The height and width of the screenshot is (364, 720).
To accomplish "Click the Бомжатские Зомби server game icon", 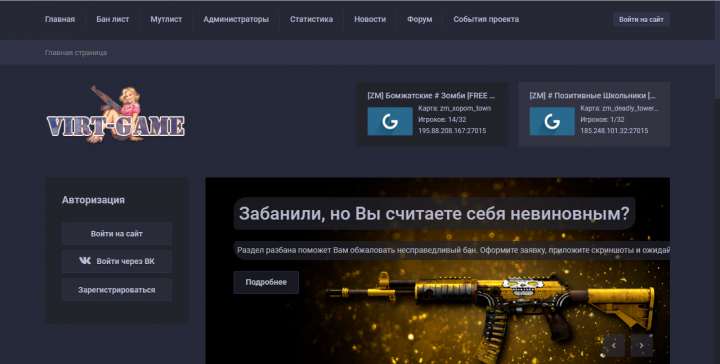I will [x=390, y=121].
